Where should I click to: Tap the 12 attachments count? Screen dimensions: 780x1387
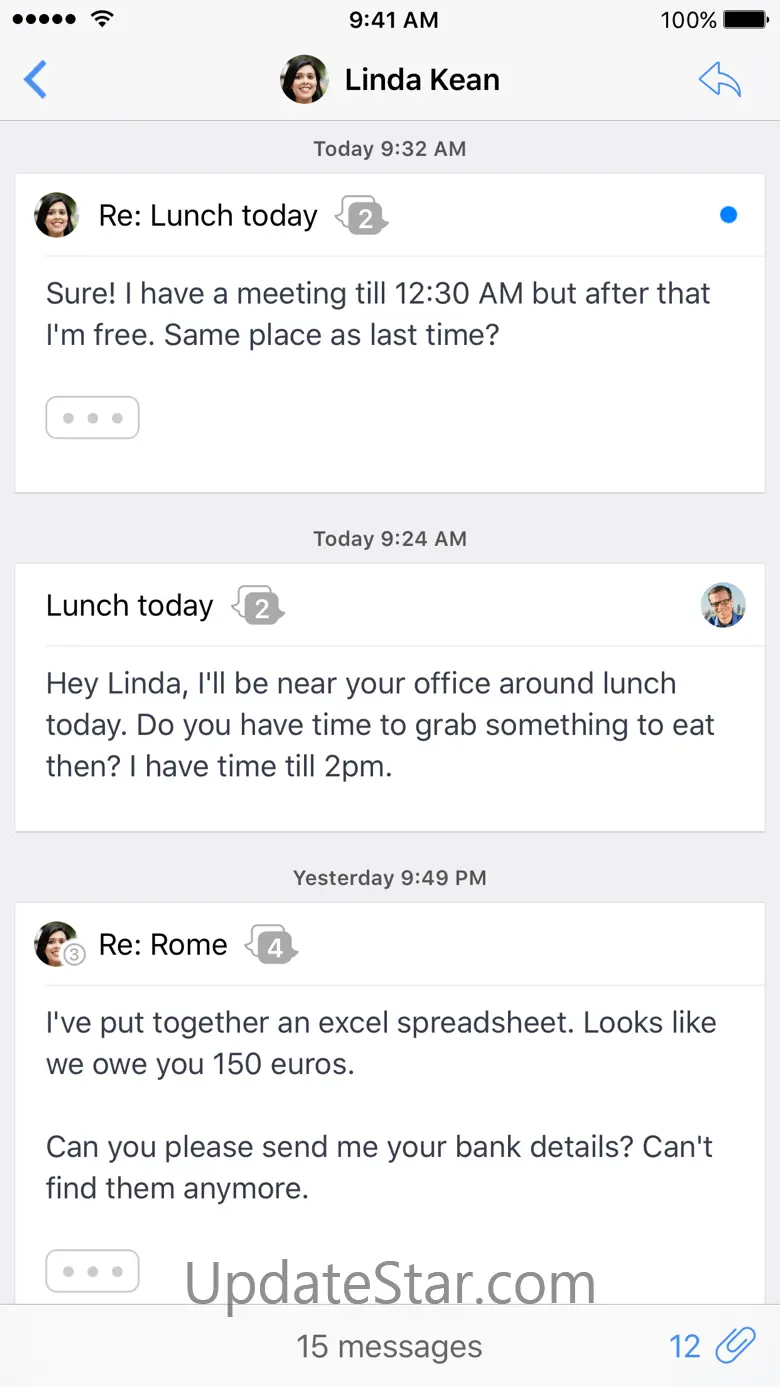[x=685, y=1347]
